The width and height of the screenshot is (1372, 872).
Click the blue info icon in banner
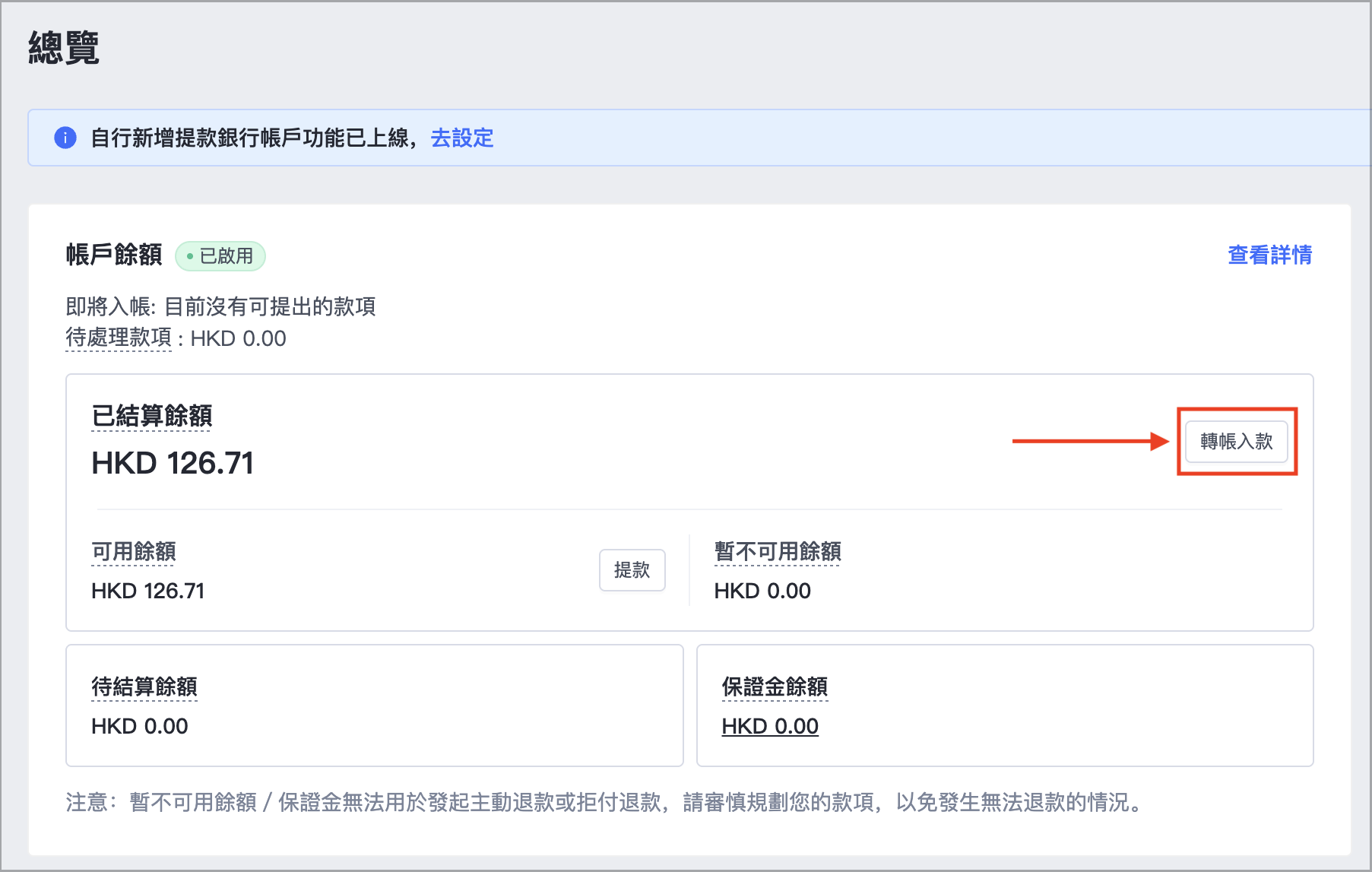coord(65,138)
